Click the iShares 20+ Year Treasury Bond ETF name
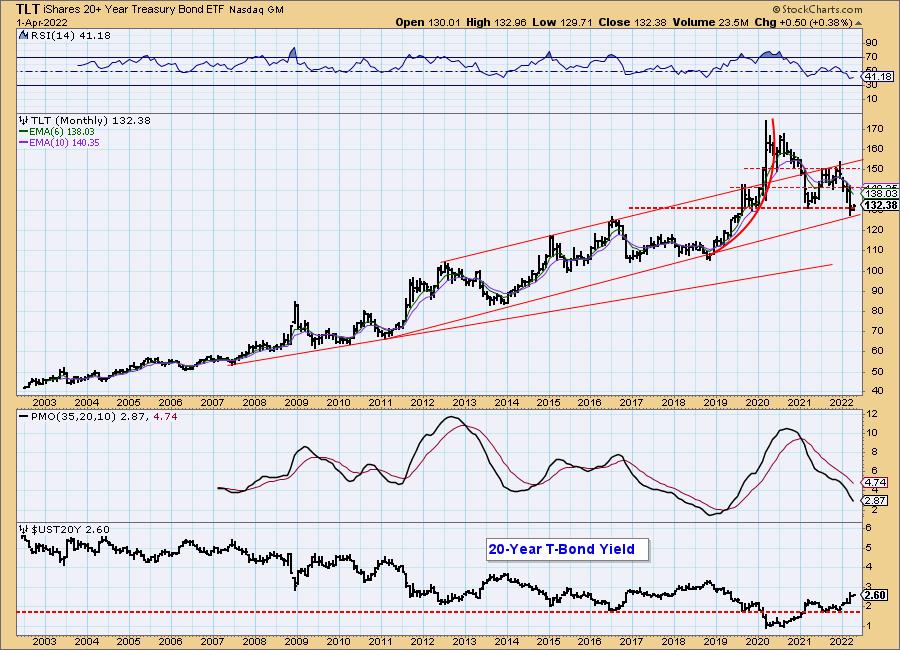Image resolution: width=900 pixels, height=650 pixels. point(134,10)
